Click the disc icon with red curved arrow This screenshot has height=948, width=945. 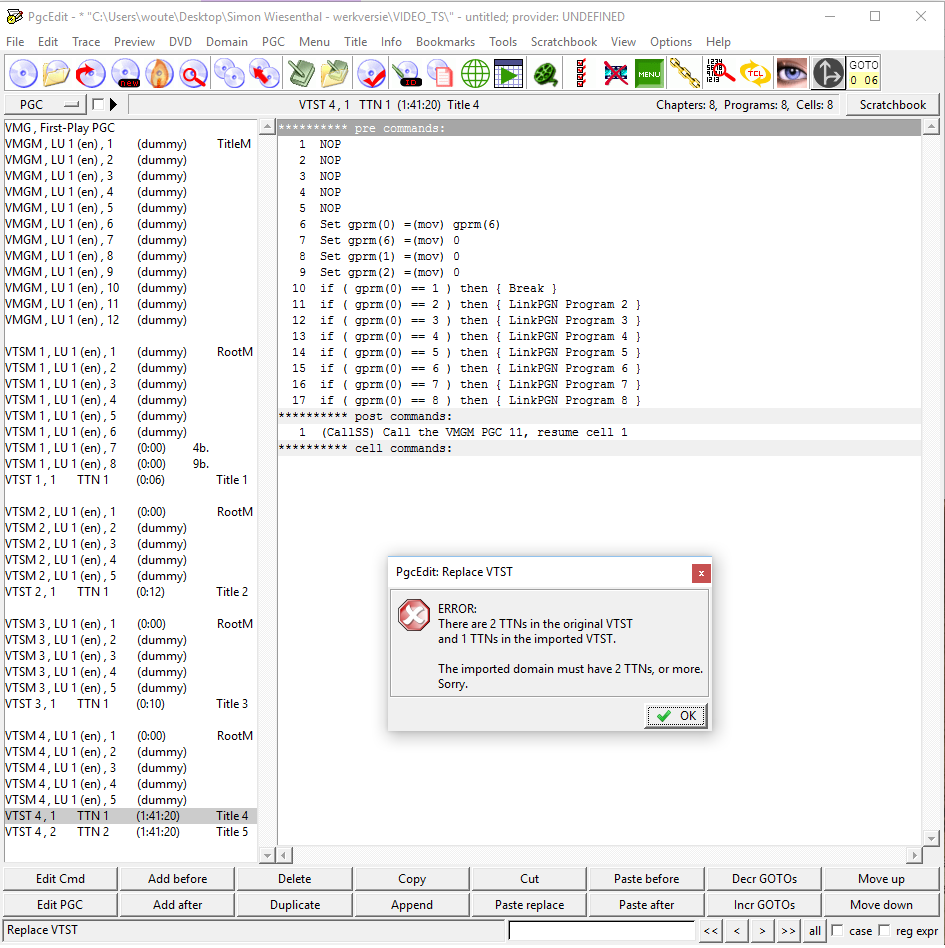coord(90,74)
